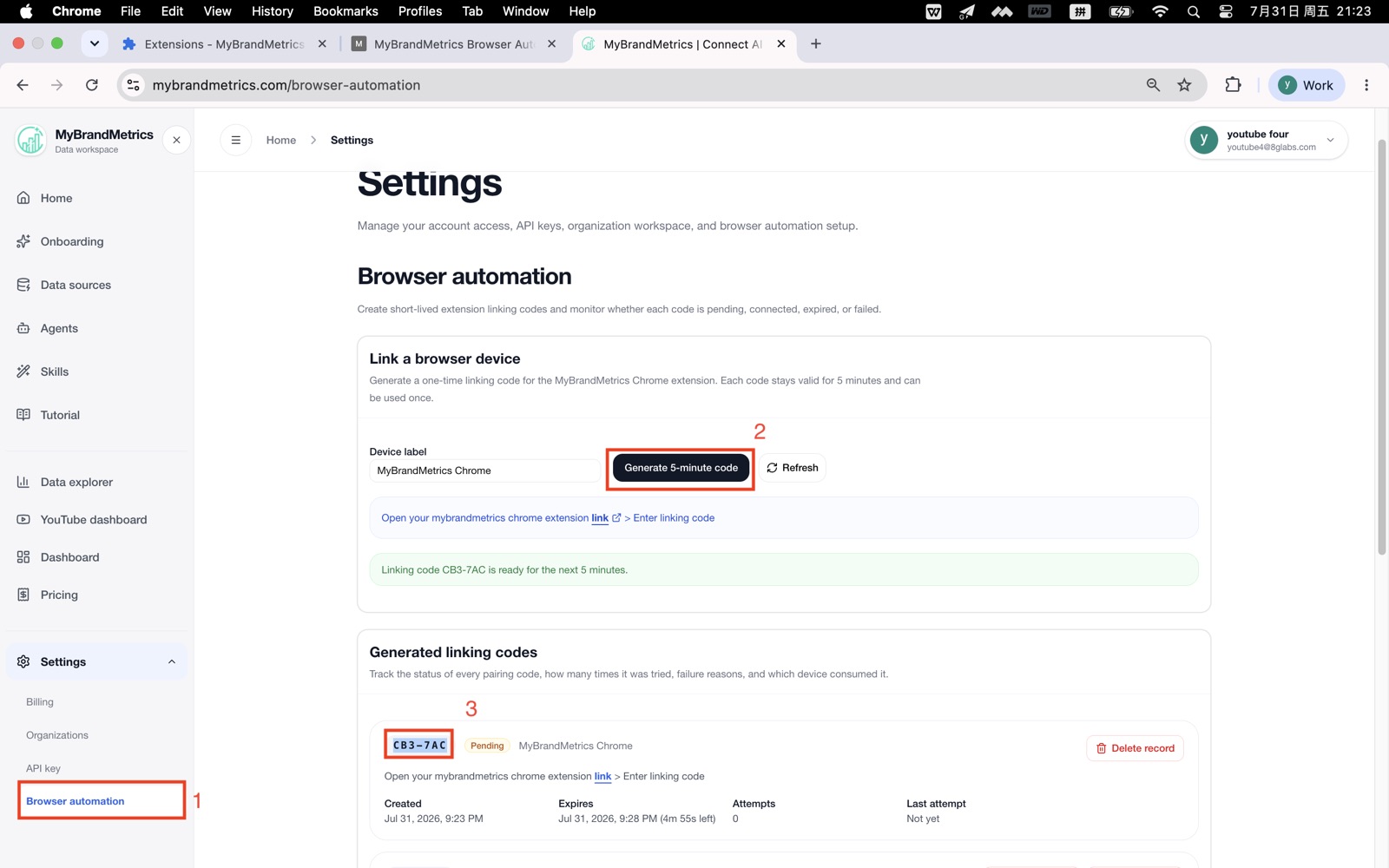Open Organizations settings

pyautogui.click(x=57, y=735)
